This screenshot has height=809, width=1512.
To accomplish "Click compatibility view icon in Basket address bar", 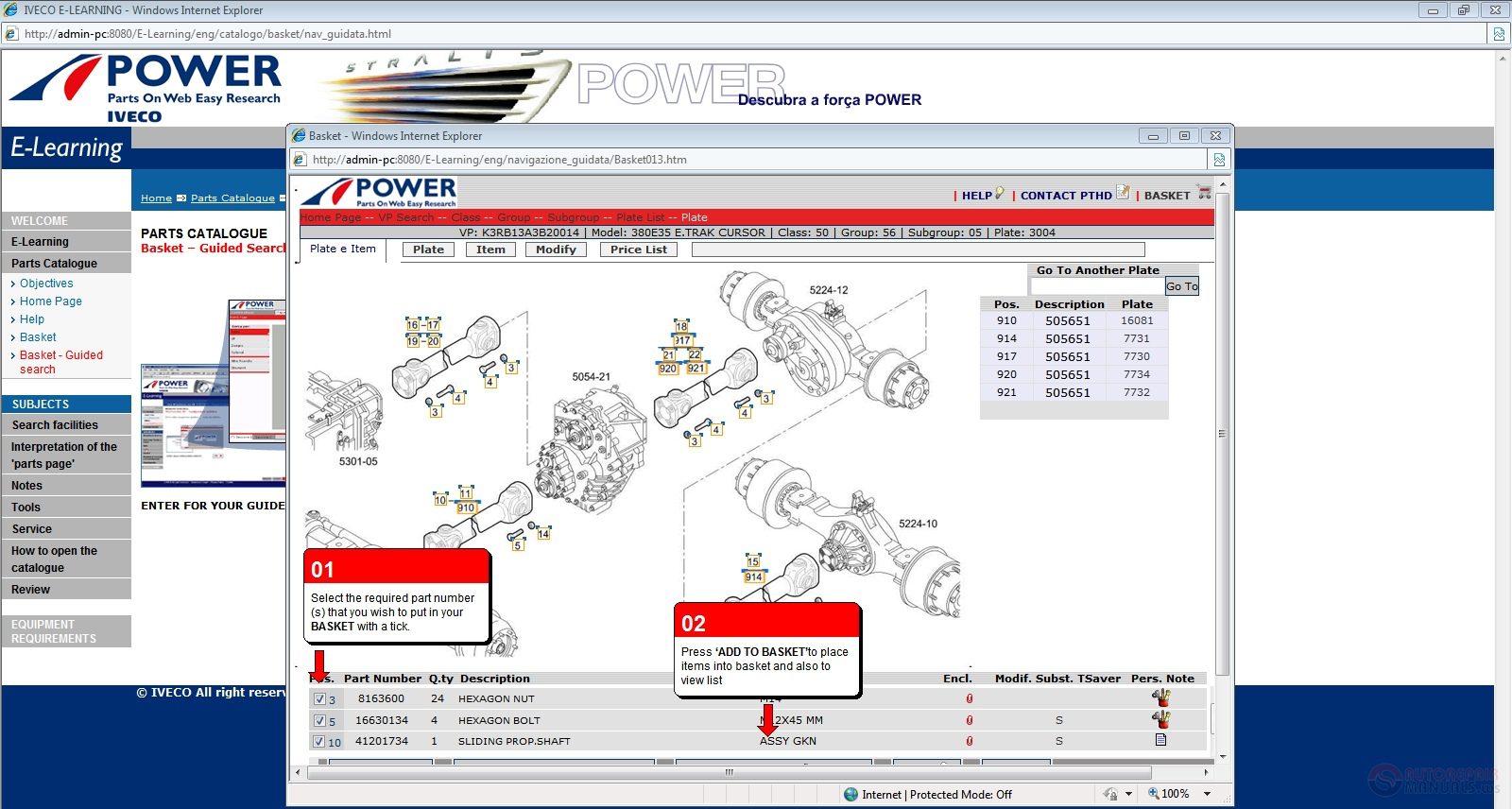I will (1219, 160).
